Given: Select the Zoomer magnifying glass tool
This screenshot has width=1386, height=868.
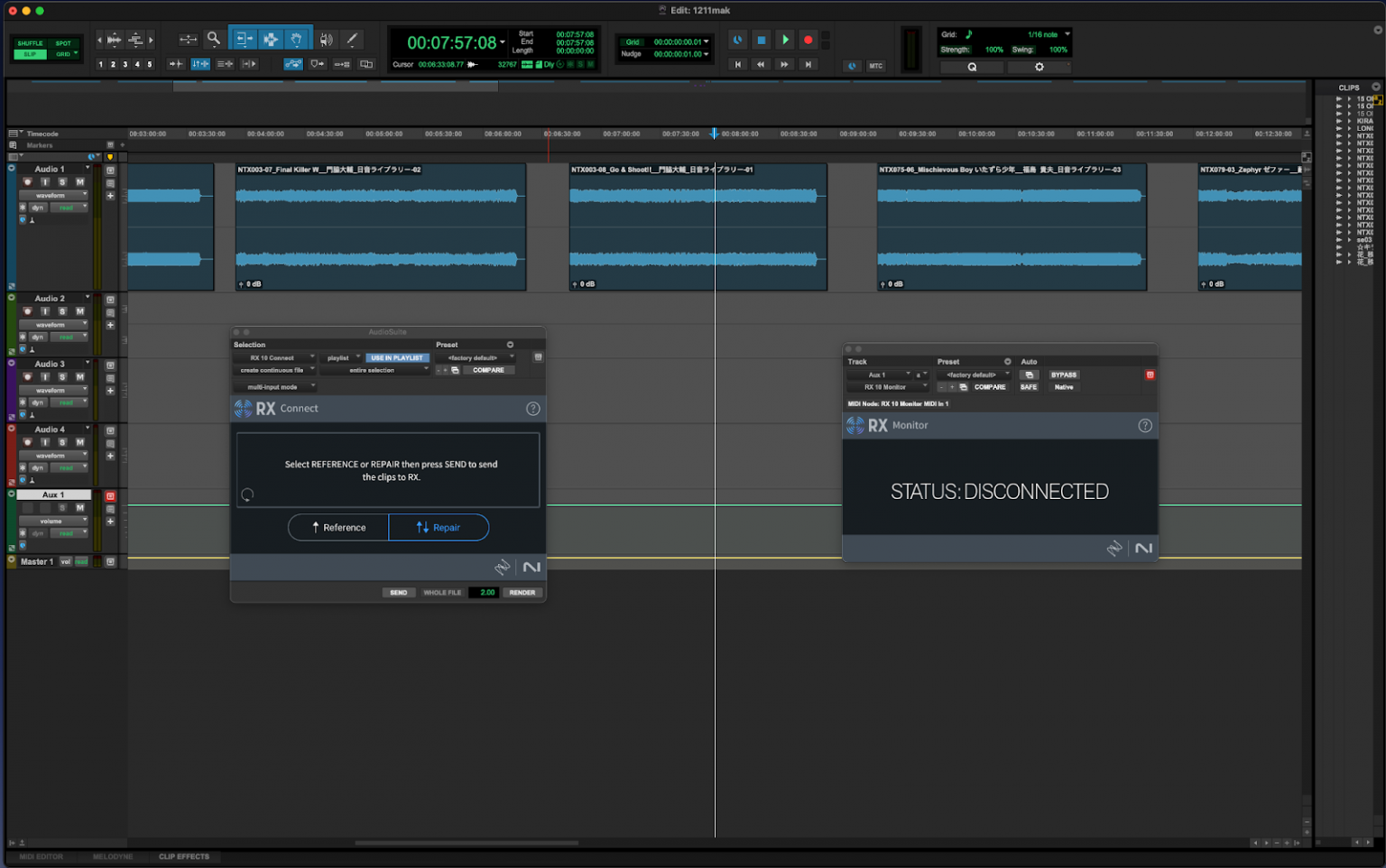Looking at the screenshot, I should pos(213,38).
